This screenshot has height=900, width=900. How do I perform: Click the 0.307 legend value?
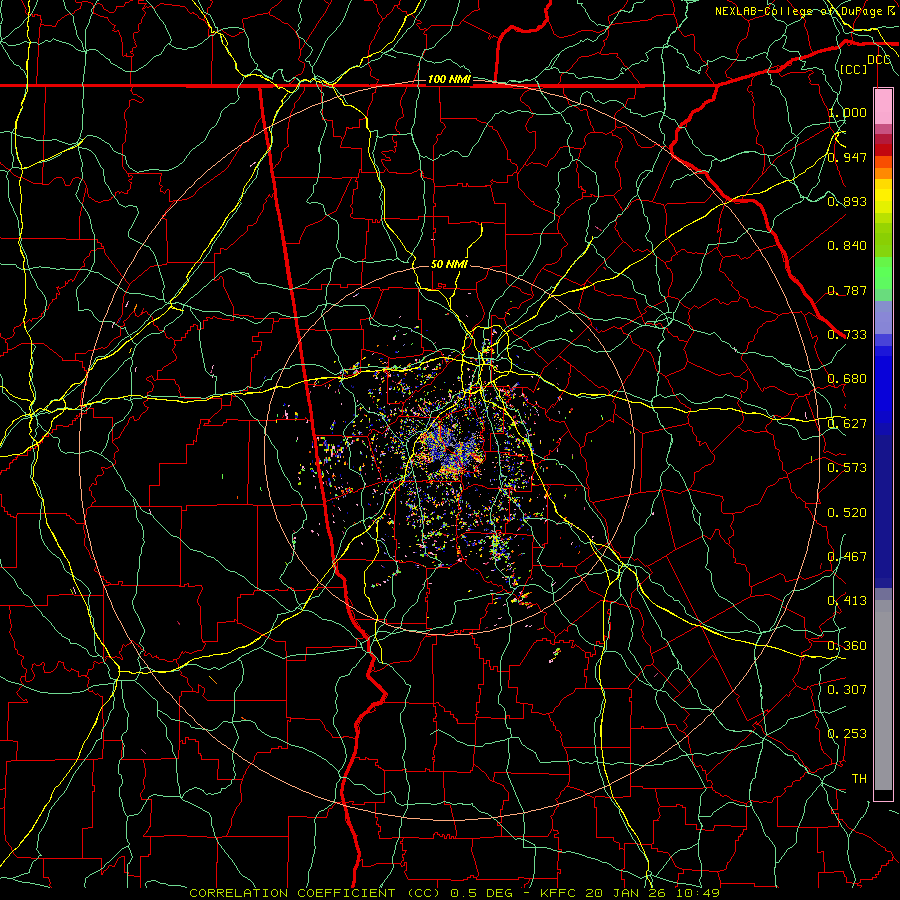click(847, 690)
